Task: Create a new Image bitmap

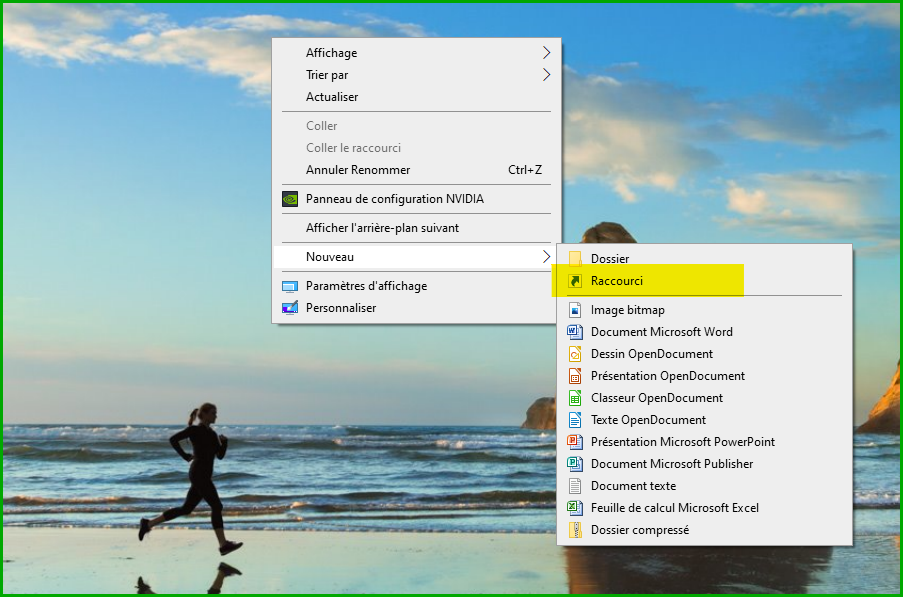Action: [x=627, y=310]
